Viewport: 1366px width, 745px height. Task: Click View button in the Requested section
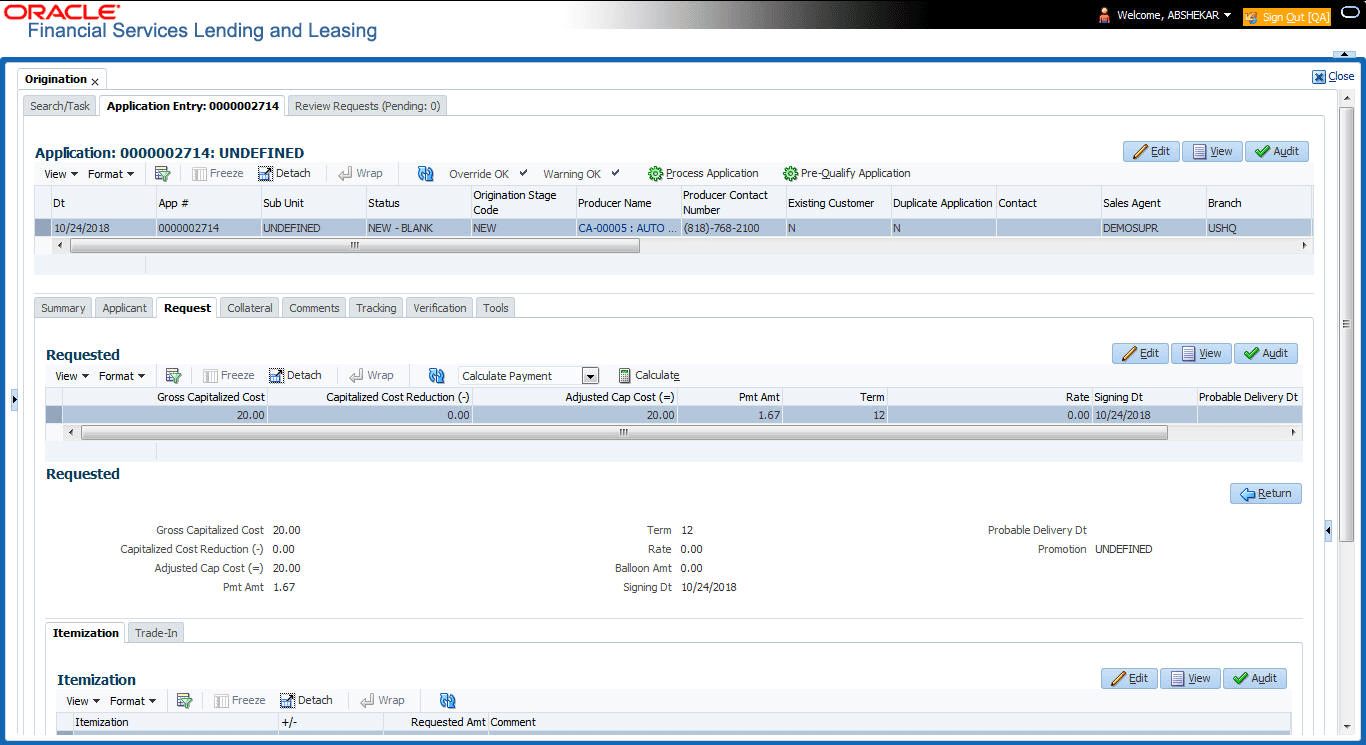[1201, 353]
